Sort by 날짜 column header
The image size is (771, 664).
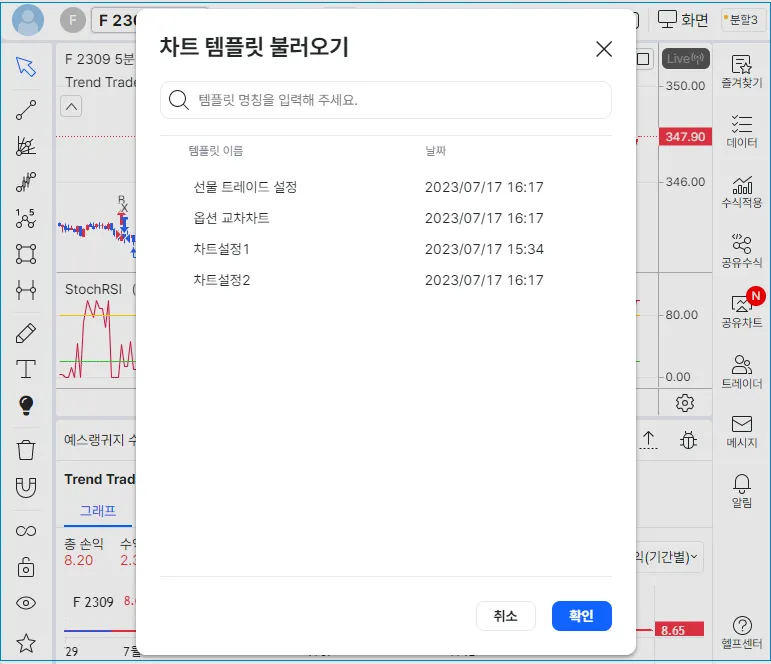[x=436, y=151]
